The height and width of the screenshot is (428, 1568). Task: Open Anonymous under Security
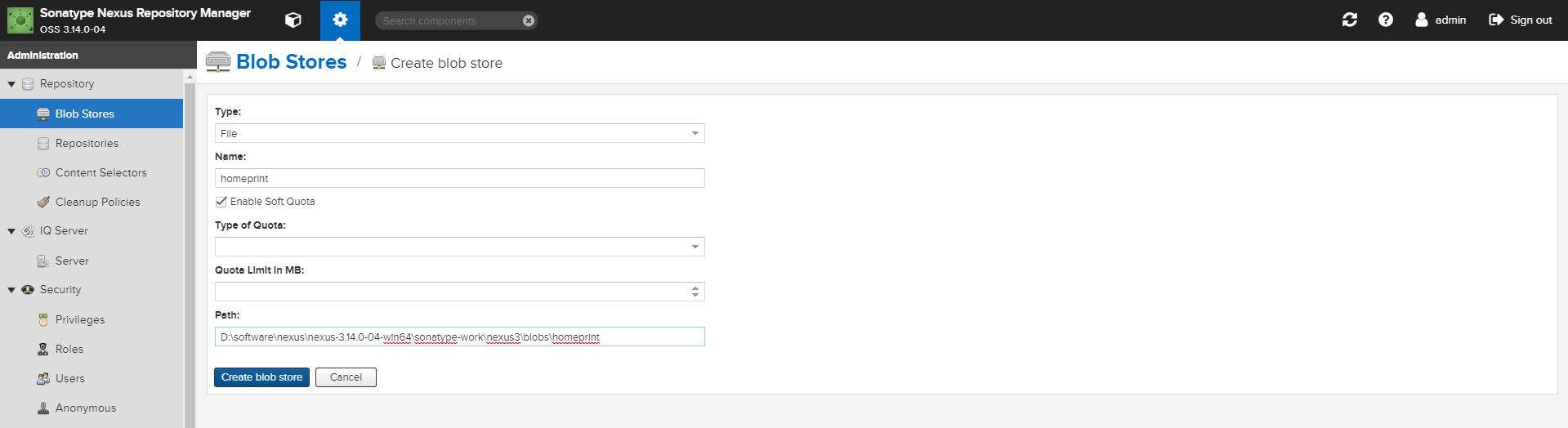[x=92, y=408]
